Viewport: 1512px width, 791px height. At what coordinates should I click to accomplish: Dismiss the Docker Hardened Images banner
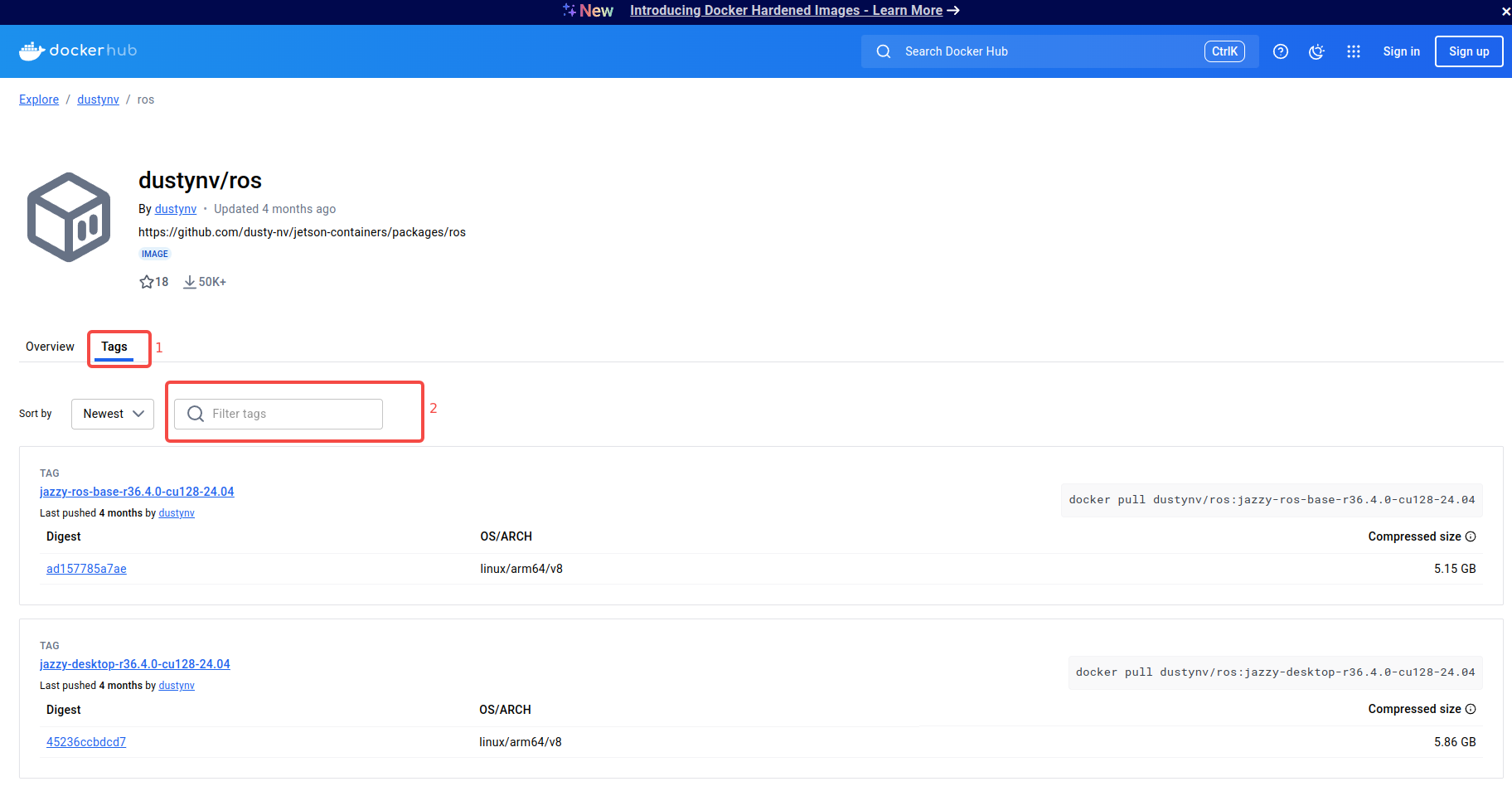[x=1505, y=12]
